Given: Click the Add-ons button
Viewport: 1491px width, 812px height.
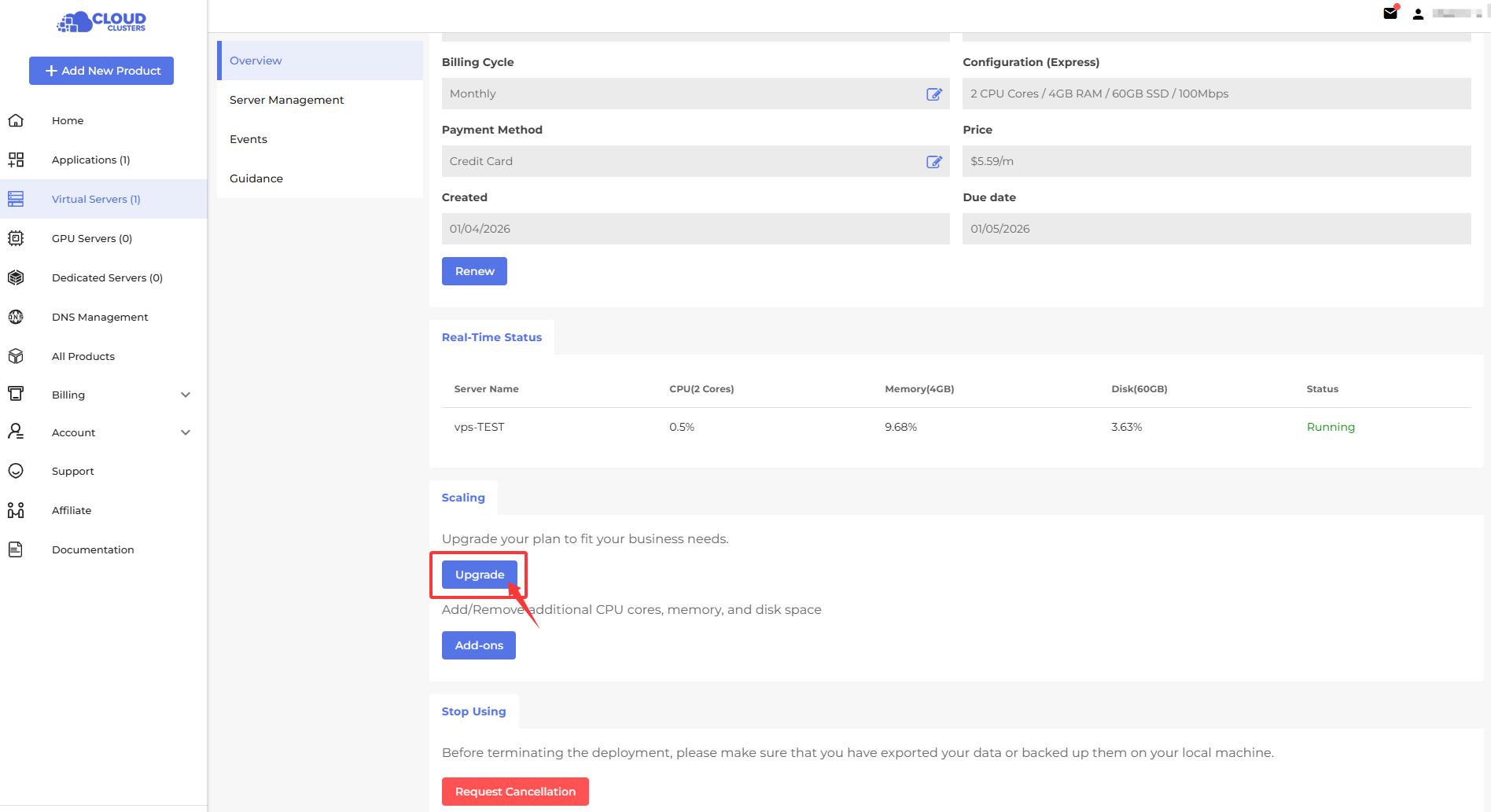Looking at the screenshot, I should (478, 645).
